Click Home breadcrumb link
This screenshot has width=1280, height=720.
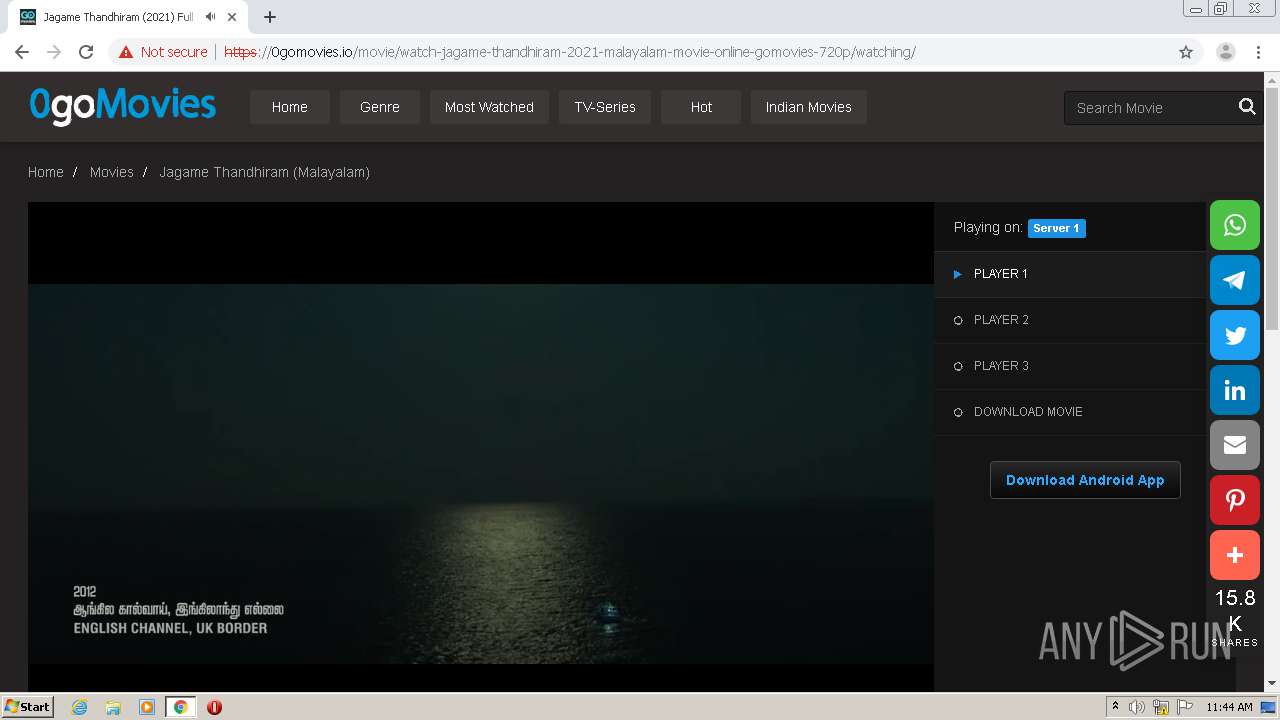coord(46,172)
